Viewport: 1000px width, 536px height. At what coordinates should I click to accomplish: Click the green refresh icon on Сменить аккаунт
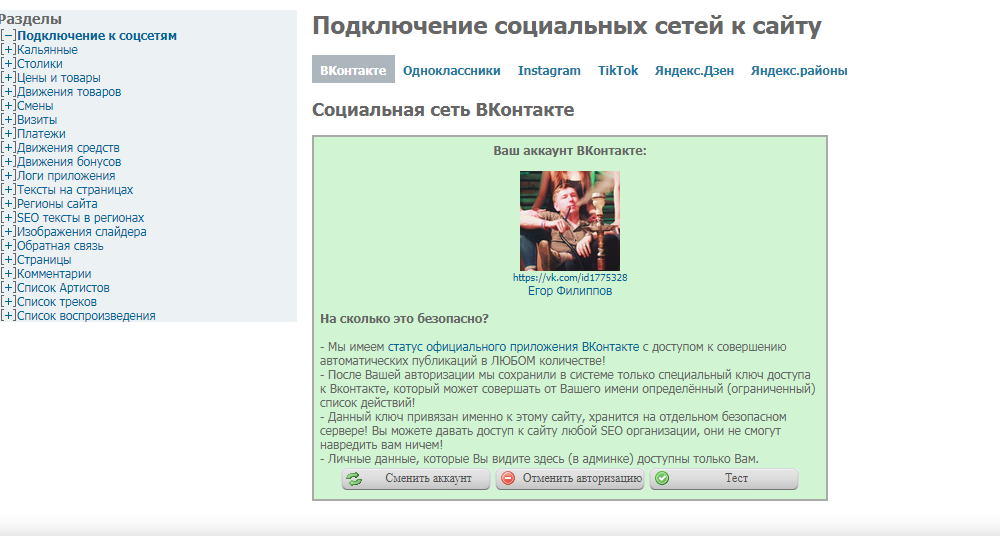tap(354, 479)
